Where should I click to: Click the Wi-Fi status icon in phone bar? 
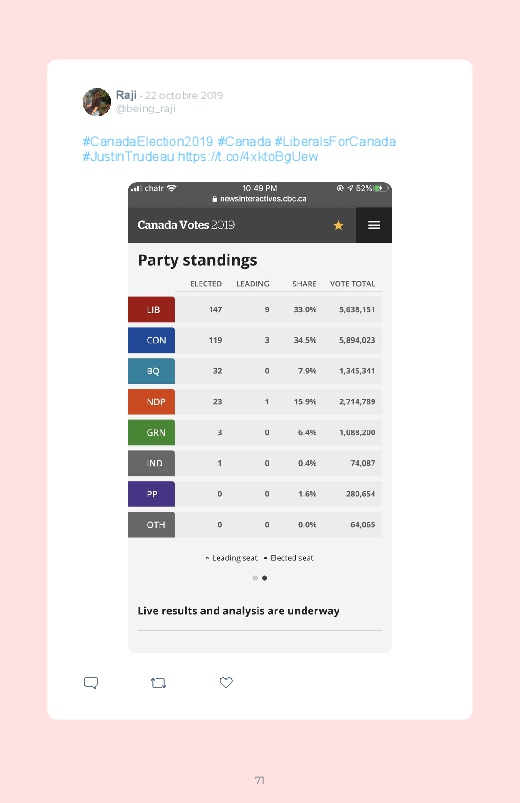click(x=172, y=188)
